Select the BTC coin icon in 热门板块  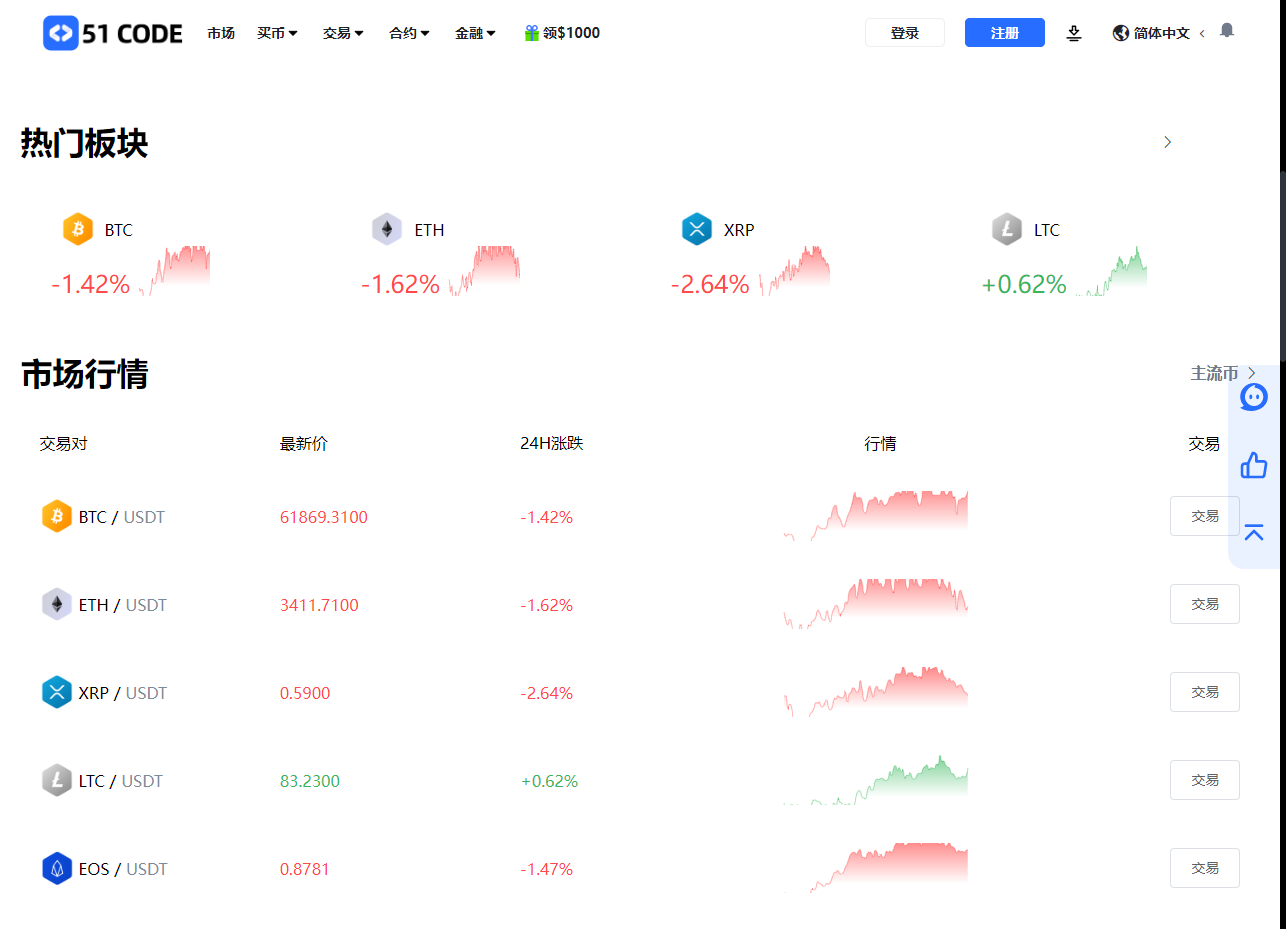coord(77,228)
